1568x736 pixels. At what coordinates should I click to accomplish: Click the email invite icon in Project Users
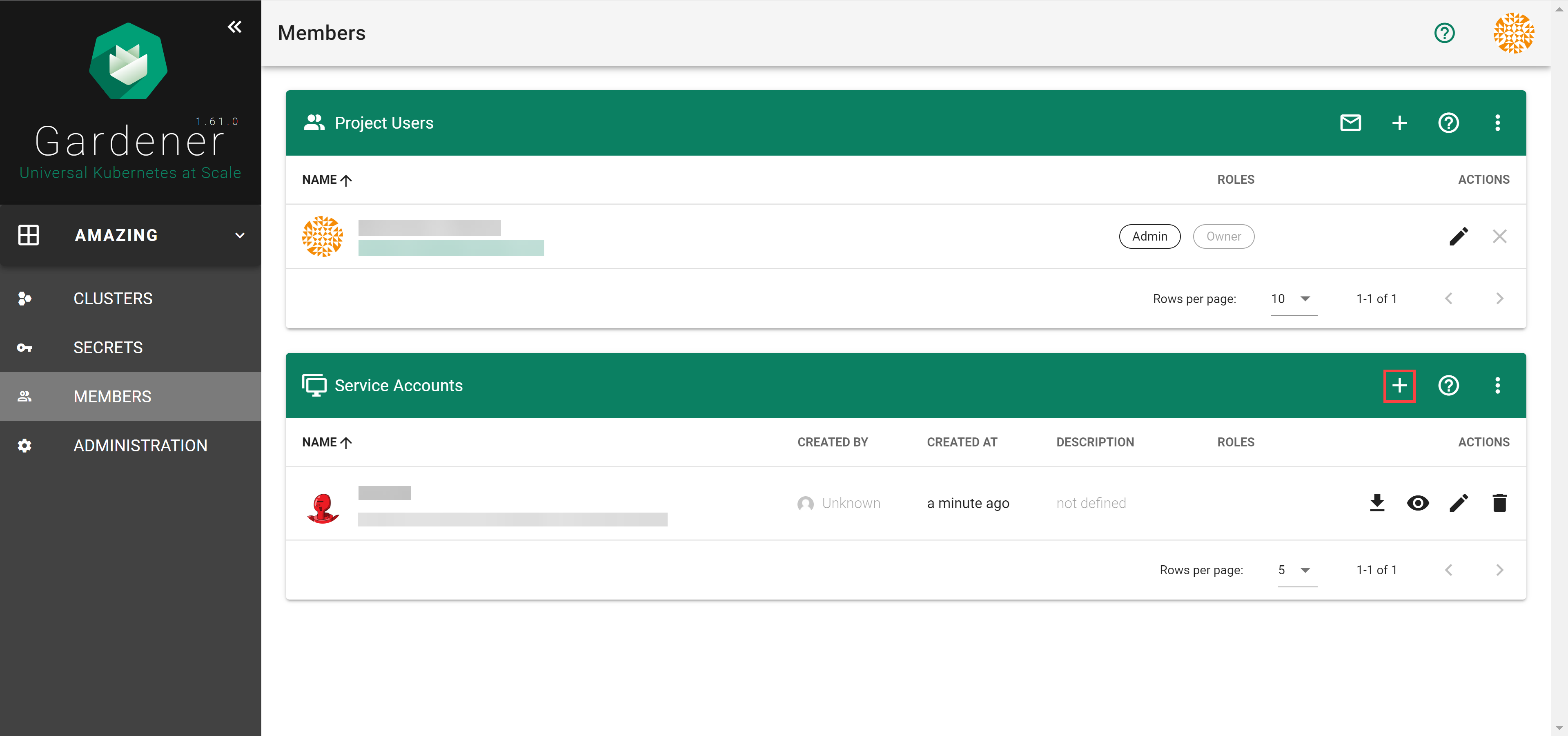(x=1351, y=123)
